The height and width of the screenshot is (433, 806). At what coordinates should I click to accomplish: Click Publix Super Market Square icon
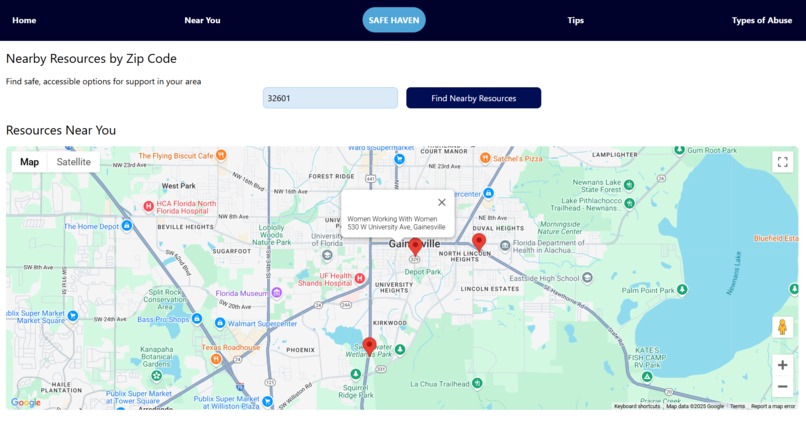coord(73,316)
